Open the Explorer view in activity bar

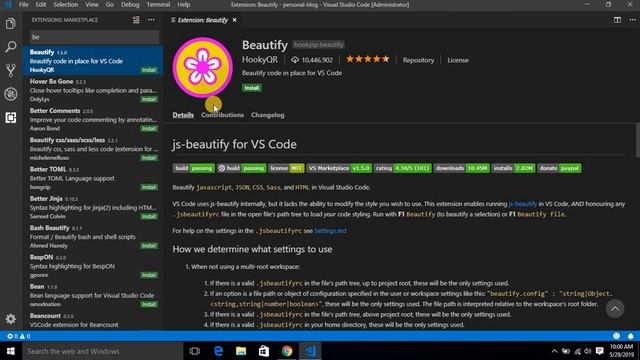[11, 24]
